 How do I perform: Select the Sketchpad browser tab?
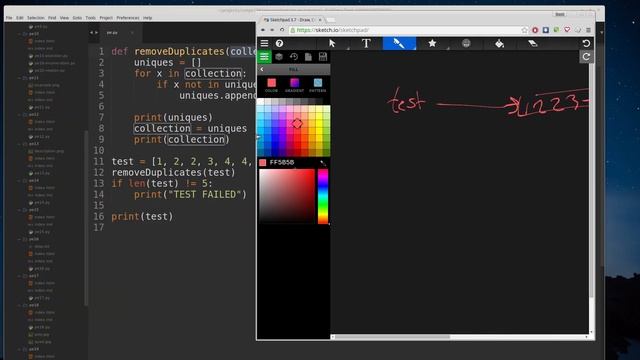pyautogui.click(x=290, y=20)
